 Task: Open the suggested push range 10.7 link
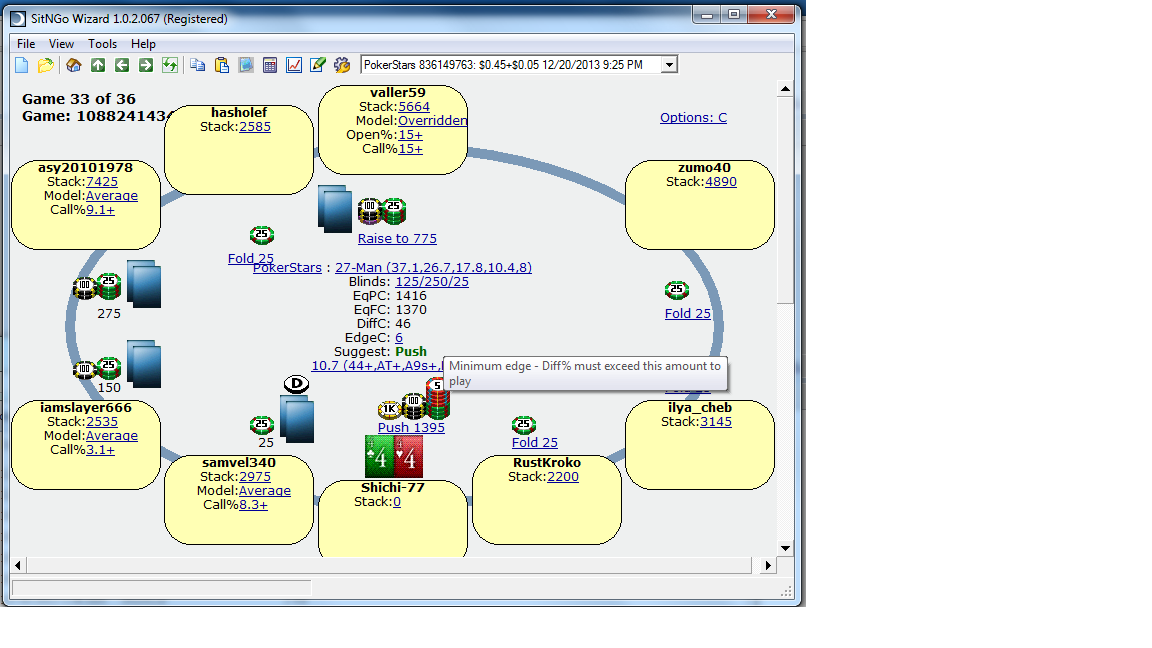point(378,366)
